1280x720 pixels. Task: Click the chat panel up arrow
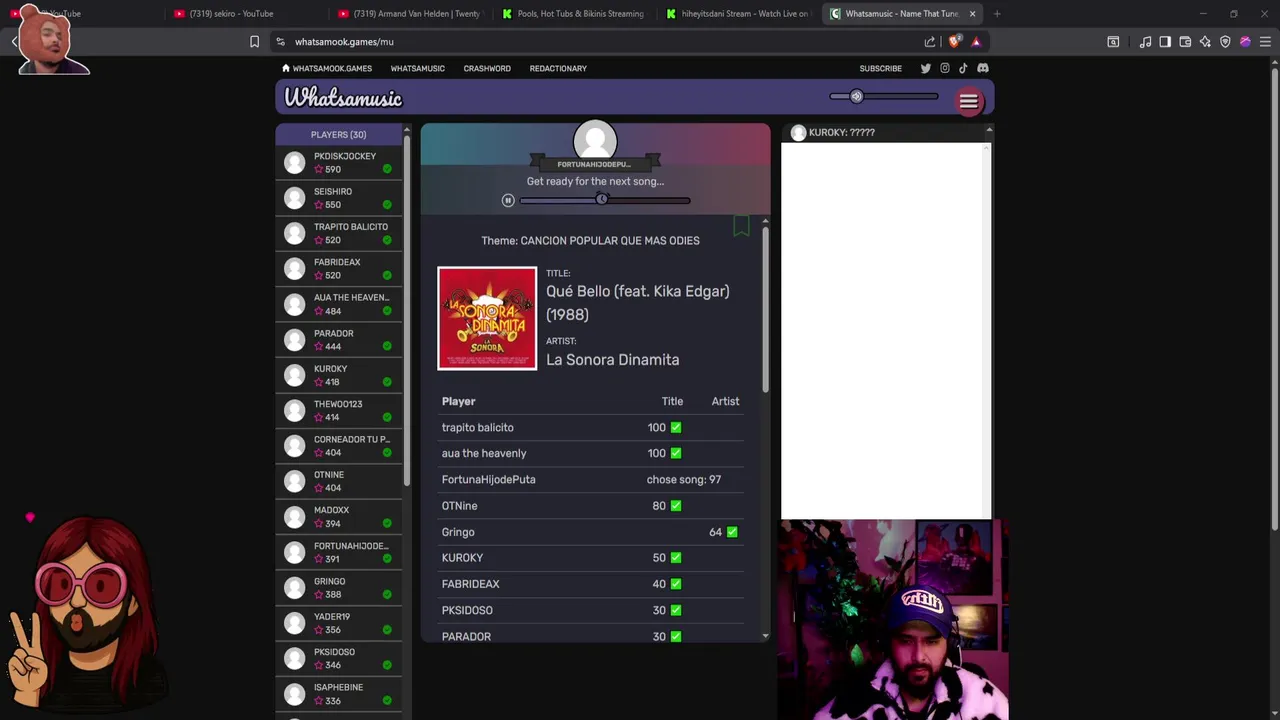pos(989,130)
